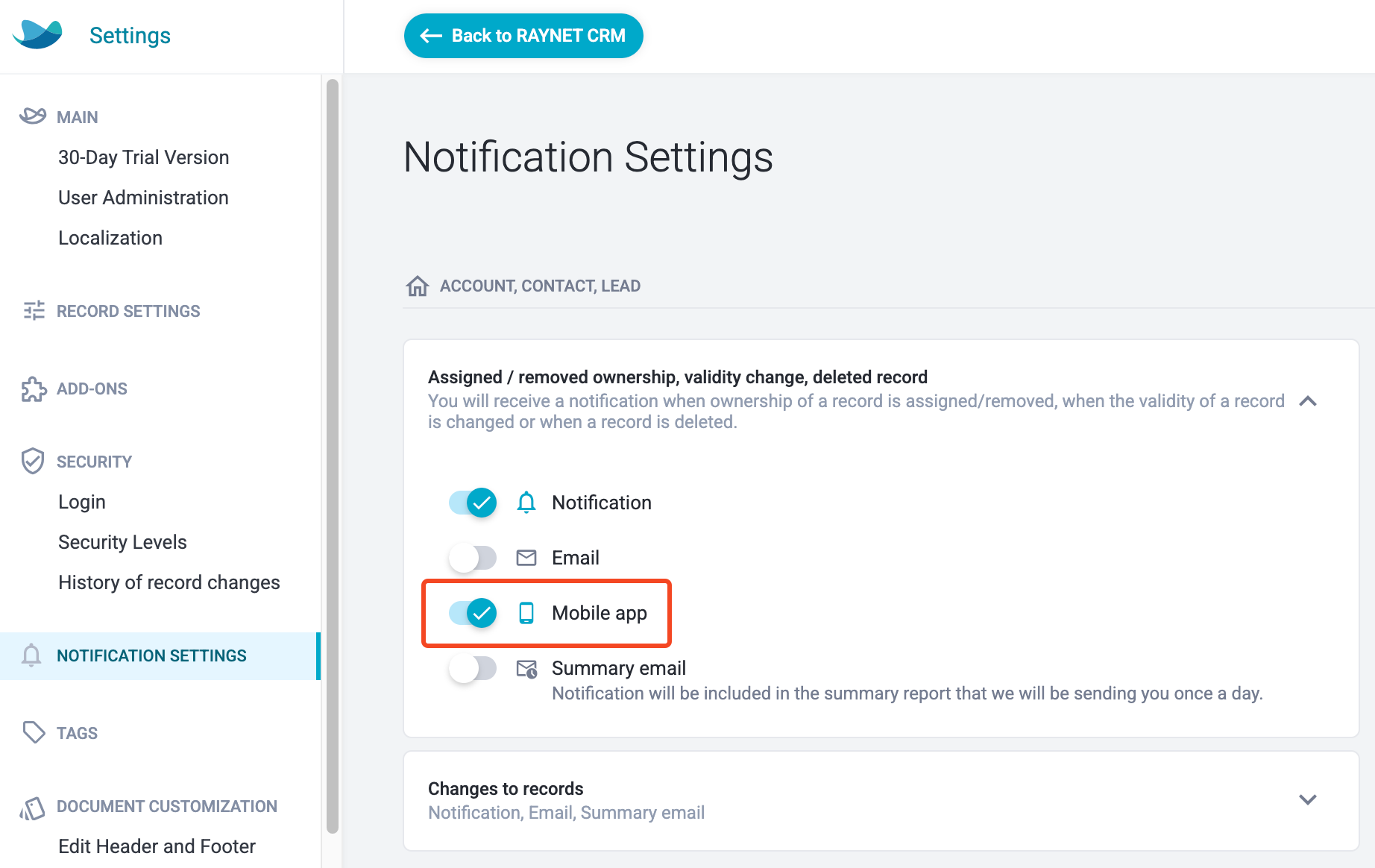Open History of record changes link
The image size is (1375, 868).
[169, 582]
